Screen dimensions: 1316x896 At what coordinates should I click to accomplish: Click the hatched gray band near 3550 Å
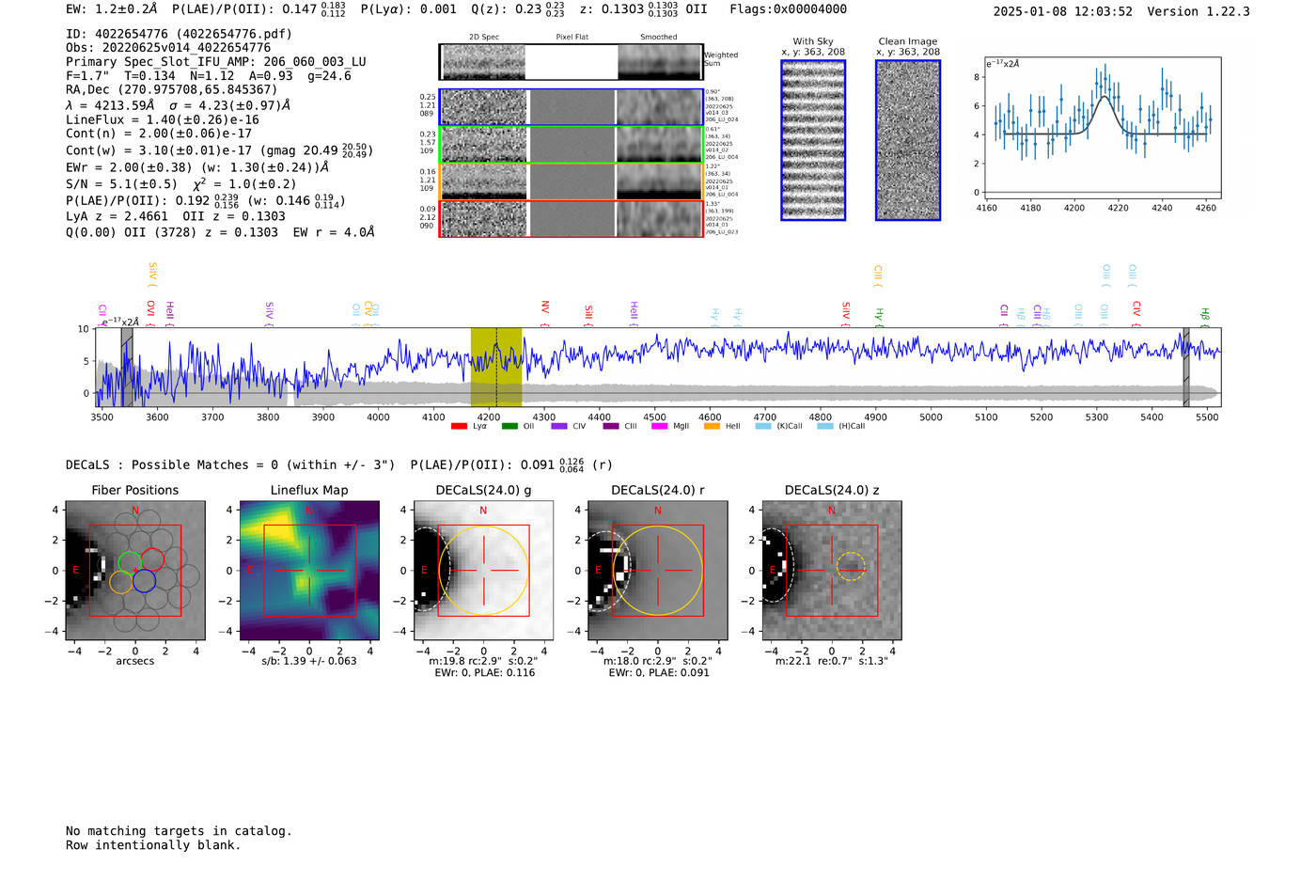(x=127, y=367)
